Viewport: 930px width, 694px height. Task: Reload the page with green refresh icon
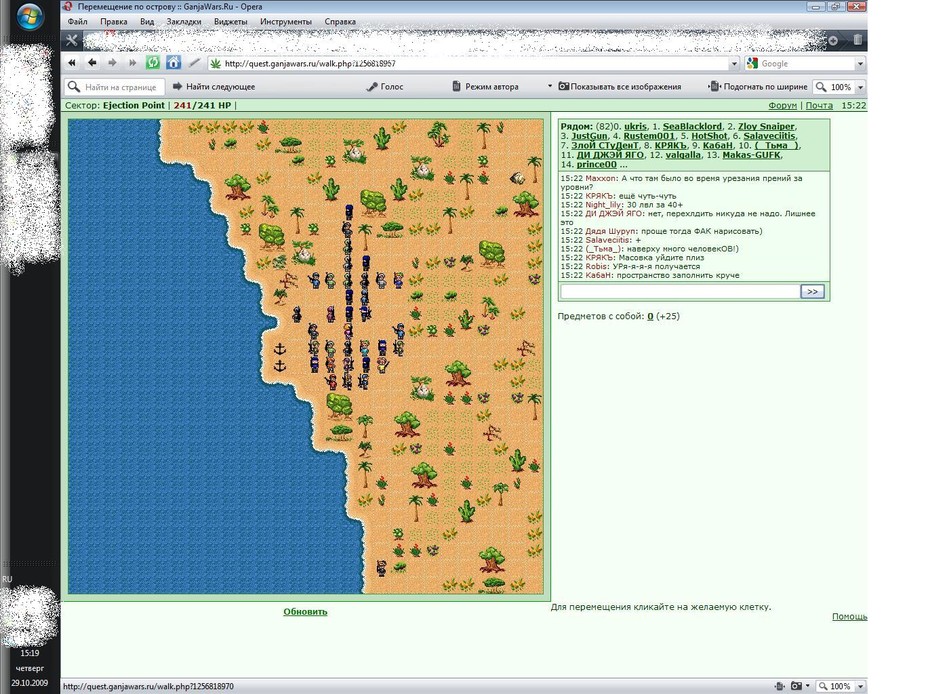click(x=153, y=63)
